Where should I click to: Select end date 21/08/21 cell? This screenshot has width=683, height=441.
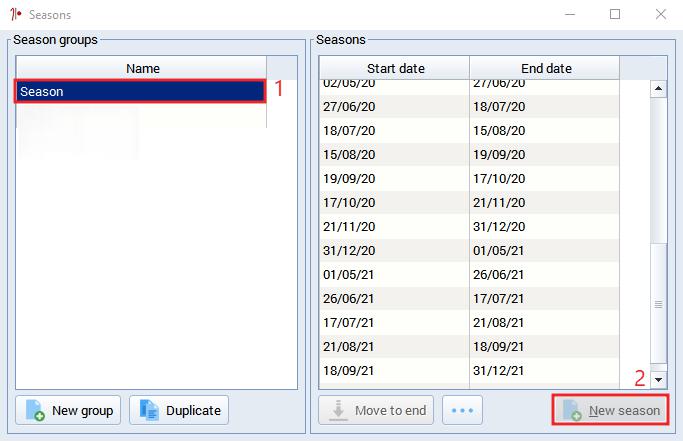544,322
